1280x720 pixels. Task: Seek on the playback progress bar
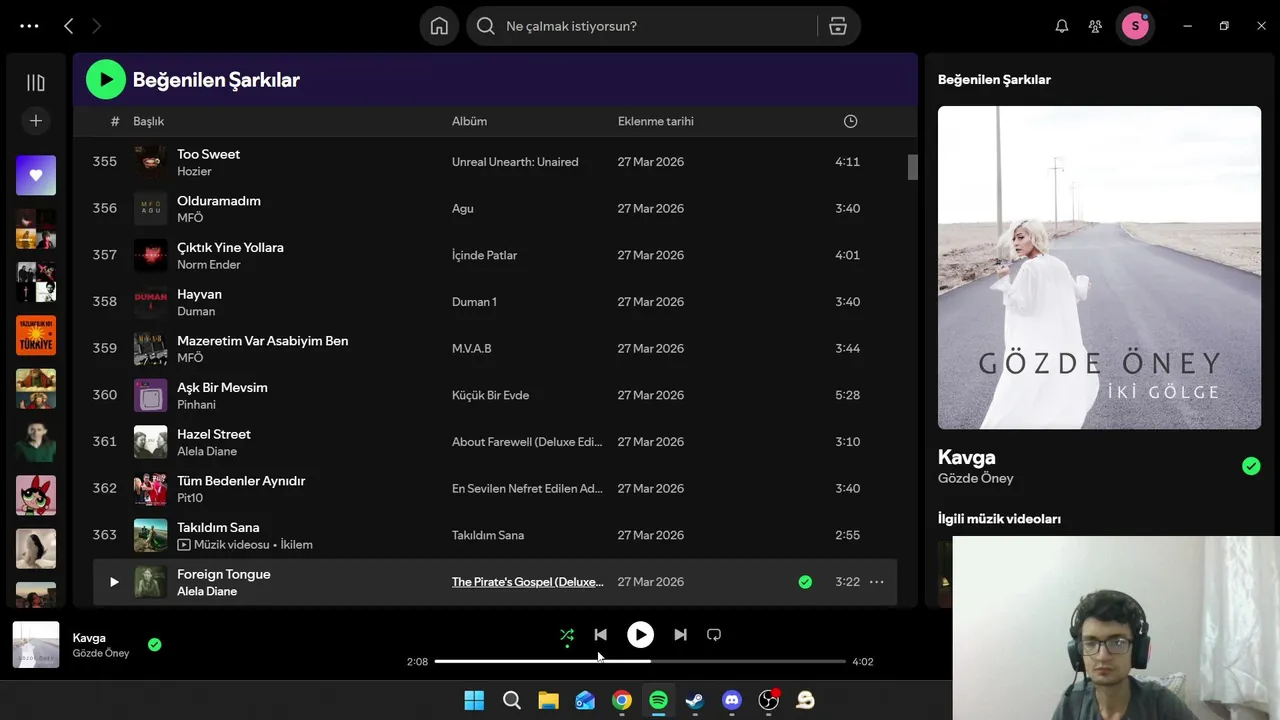click(x=640, y=661)
